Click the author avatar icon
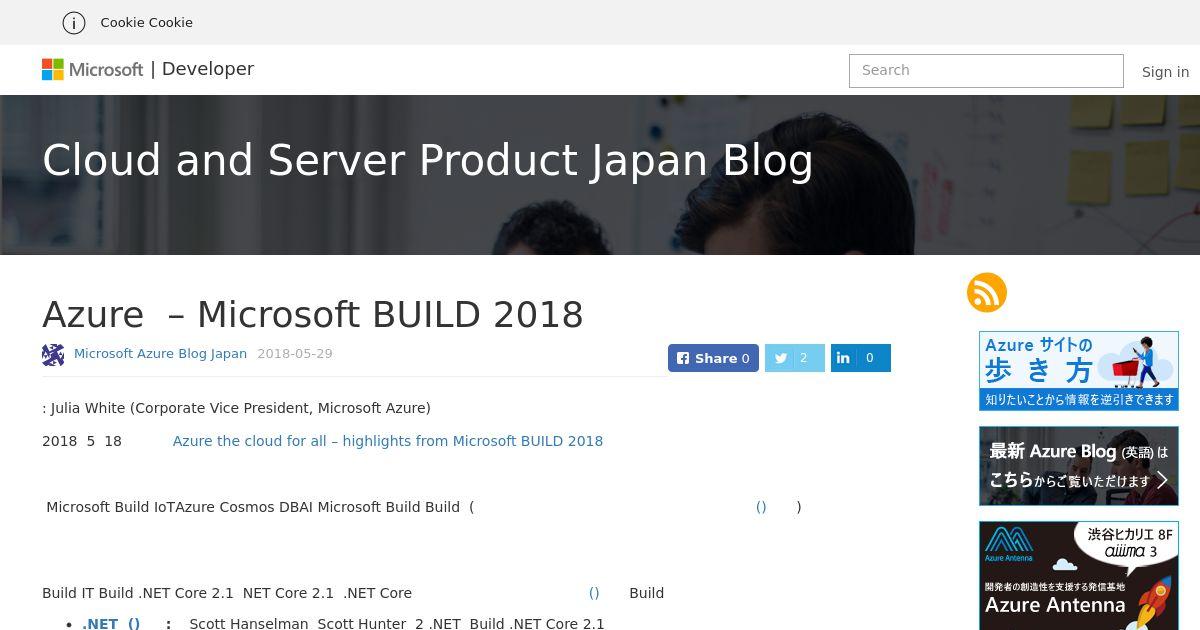 point(53,354)
